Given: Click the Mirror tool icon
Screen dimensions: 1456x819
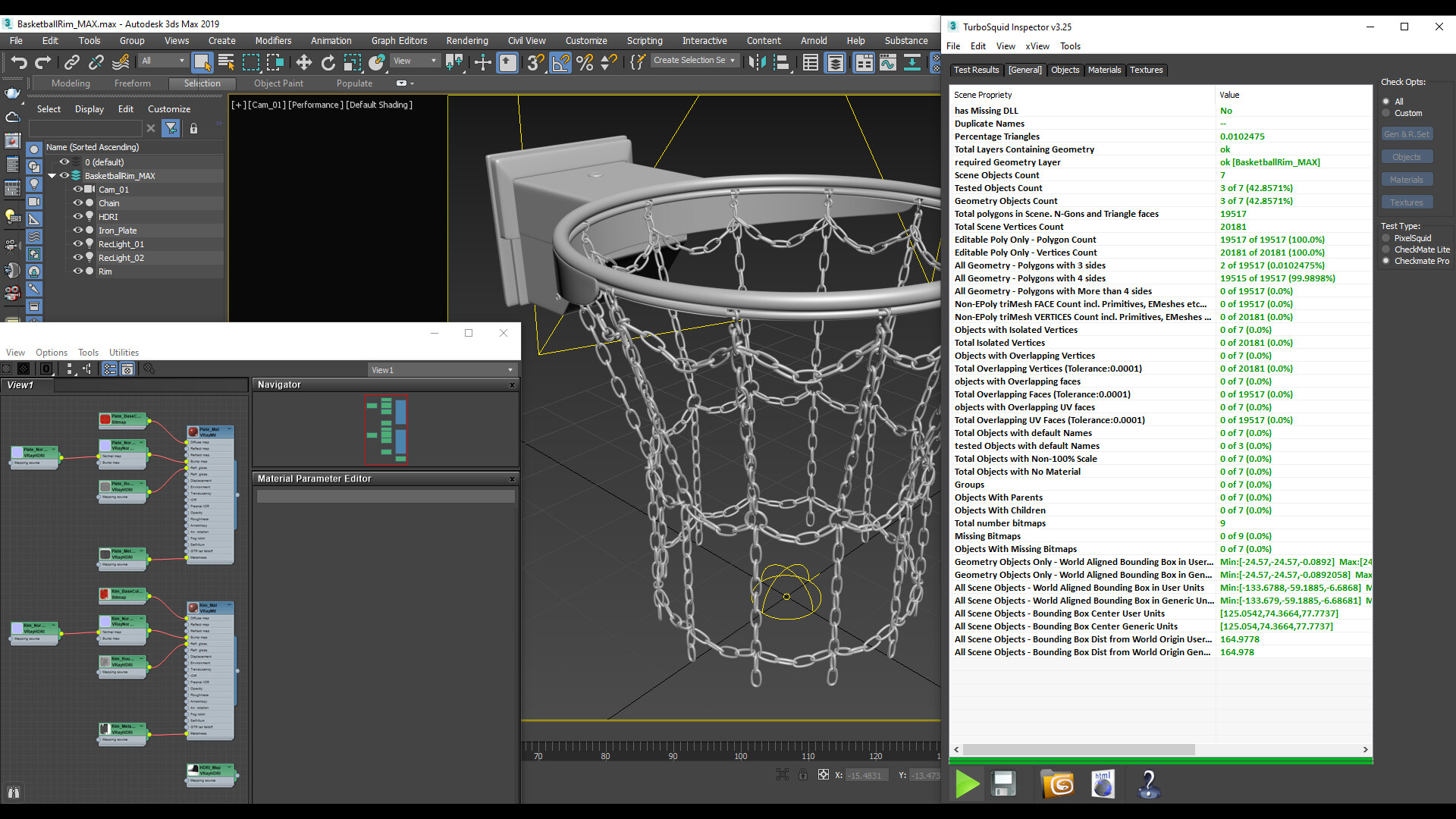Looking at the screenshot, I should click(757, 62).
